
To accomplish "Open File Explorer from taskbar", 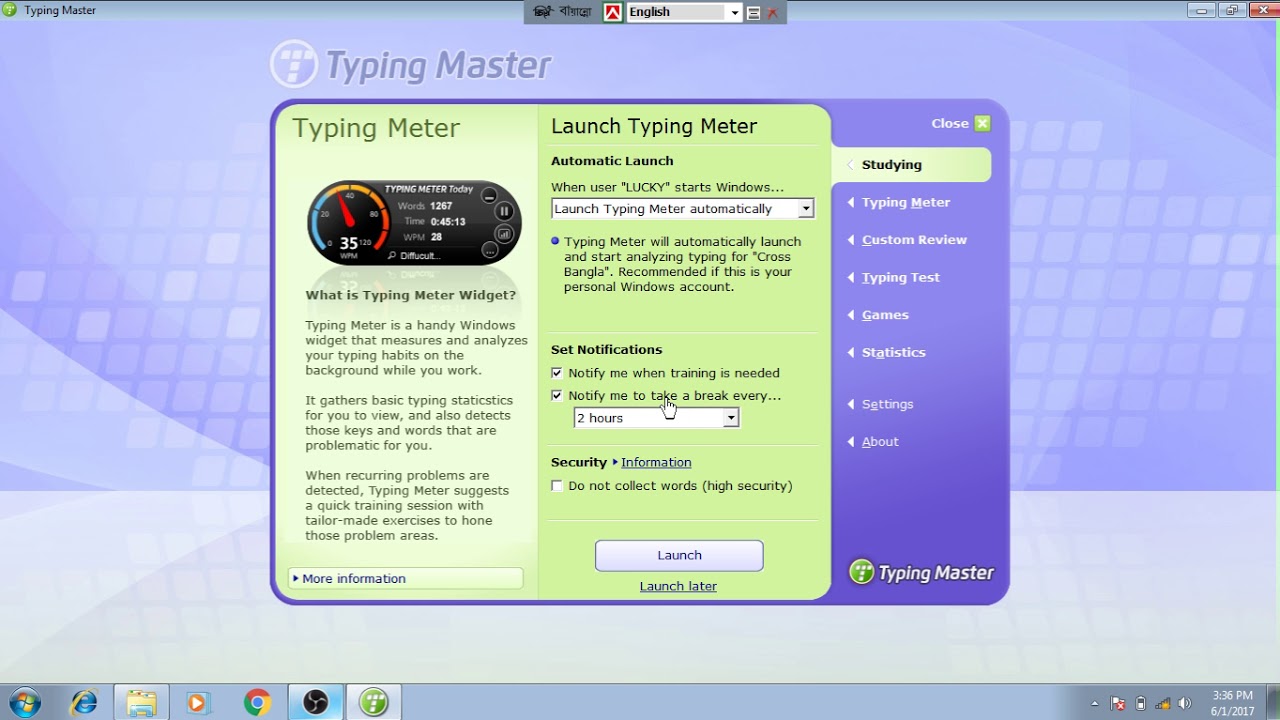I will (x=141, y=703).
